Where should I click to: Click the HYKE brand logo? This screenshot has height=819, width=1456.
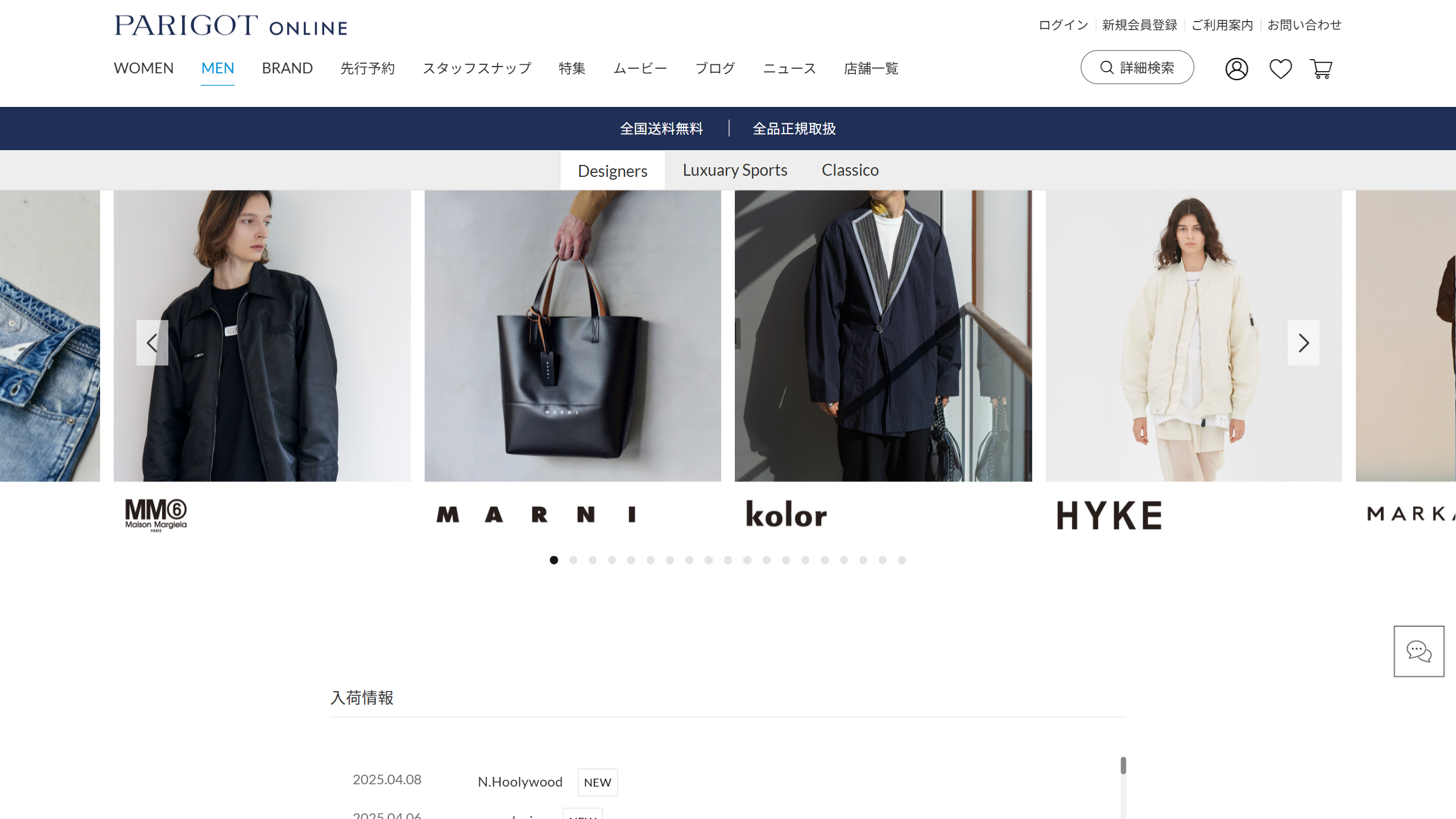(1109, 515)
